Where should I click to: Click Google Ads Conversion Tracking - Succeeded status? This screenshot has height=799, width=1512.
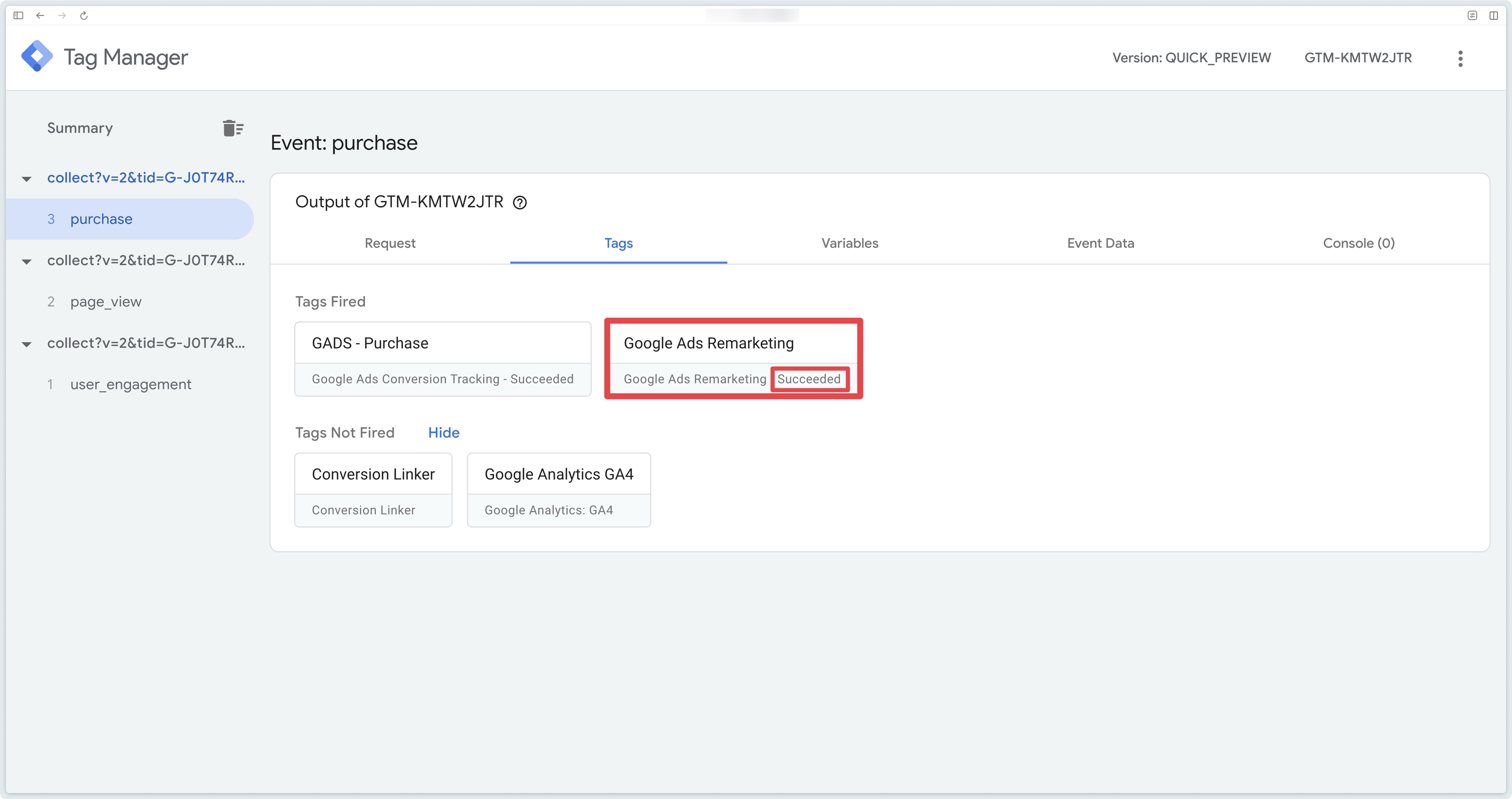click(443, 379)
